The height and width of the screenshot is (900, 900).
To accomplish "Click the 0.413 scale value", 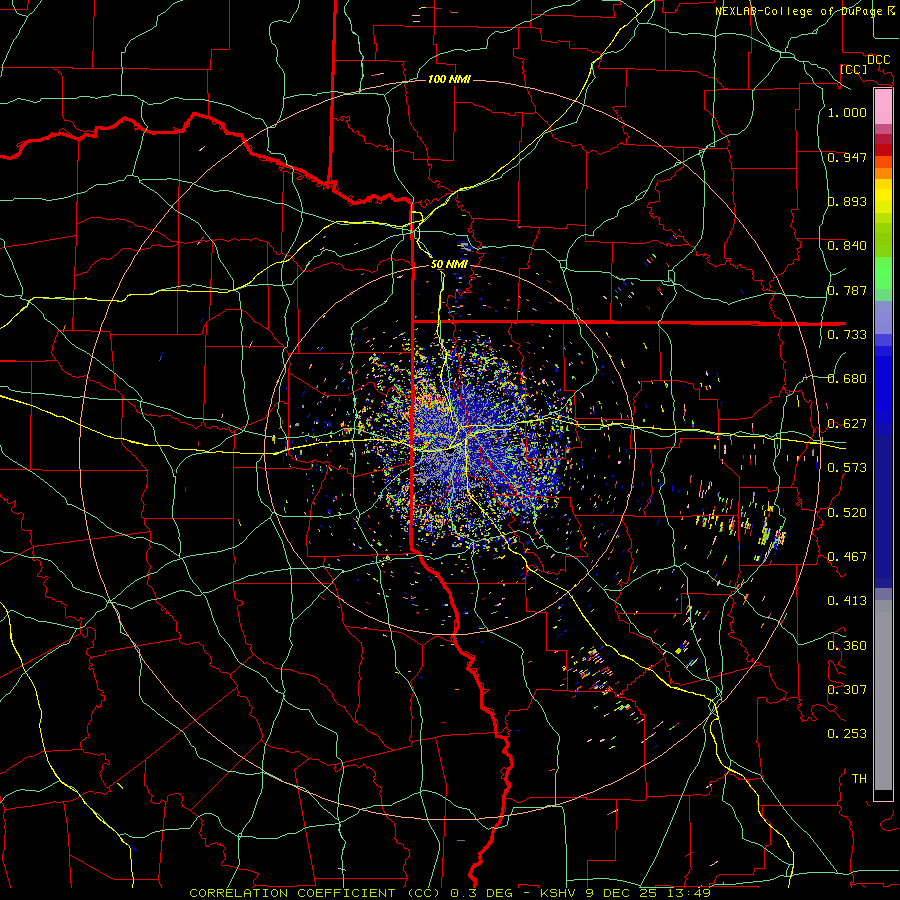I will coord(847,601).
